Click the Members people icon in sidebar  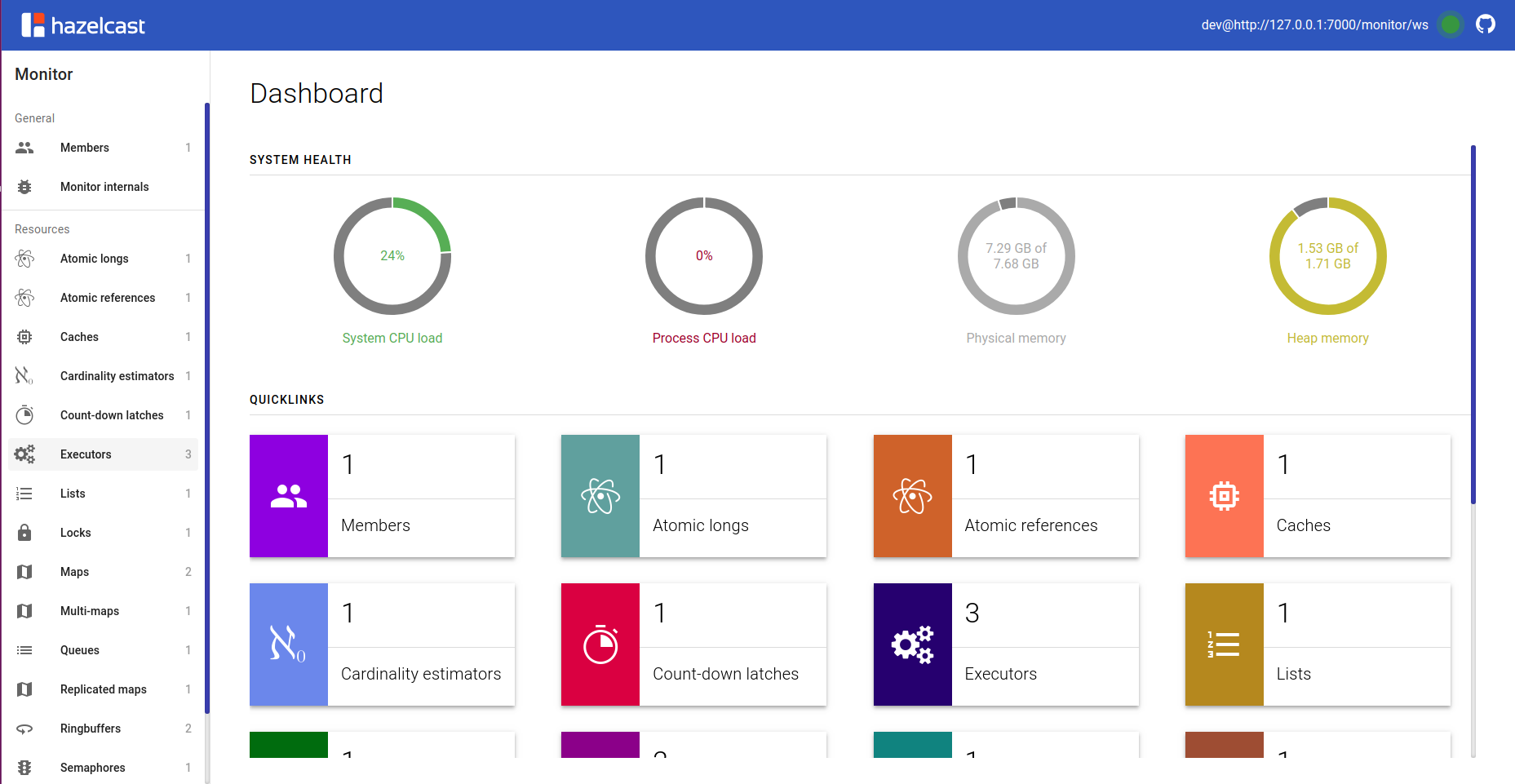click(24, 148)
